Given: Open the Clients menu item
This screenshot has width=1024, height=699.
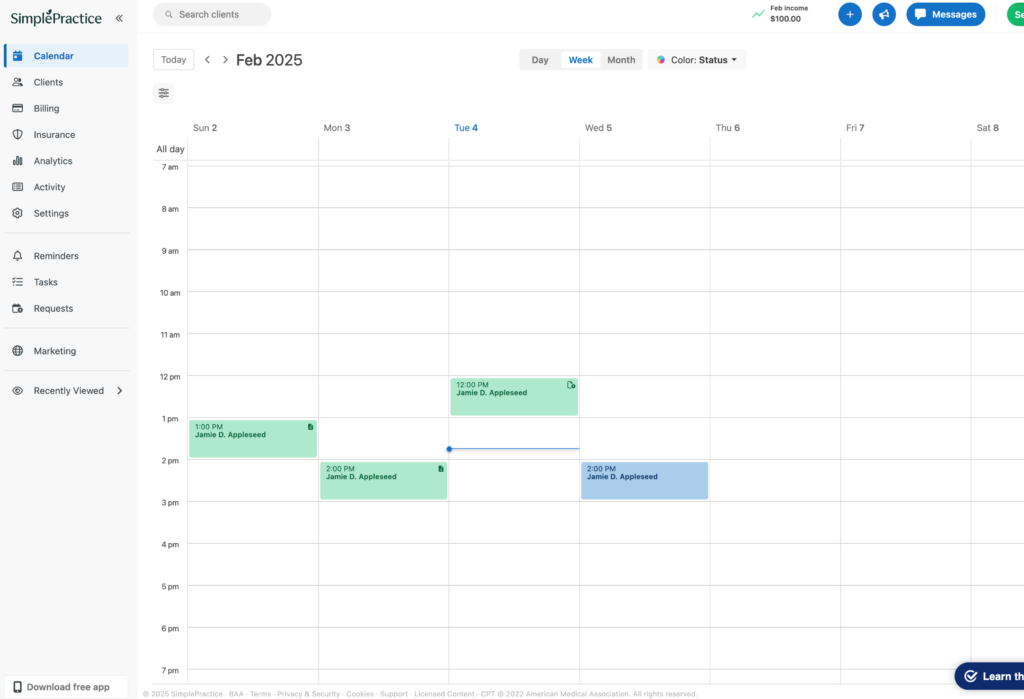Looking at the screenshot, I should click(48, 82).
